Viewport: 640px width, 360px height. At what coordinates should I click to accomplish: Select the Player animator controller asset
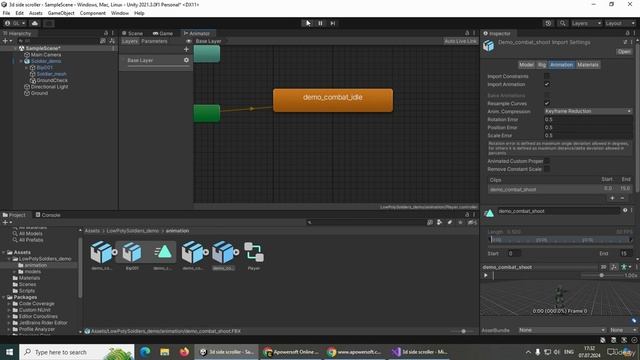click(x=253, y=256)
